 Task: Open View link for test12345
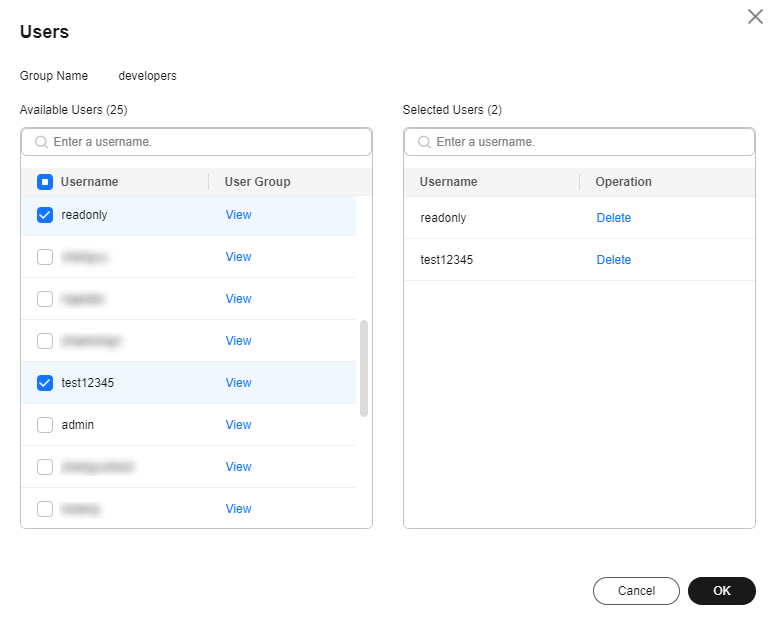(x=238, y=383)
